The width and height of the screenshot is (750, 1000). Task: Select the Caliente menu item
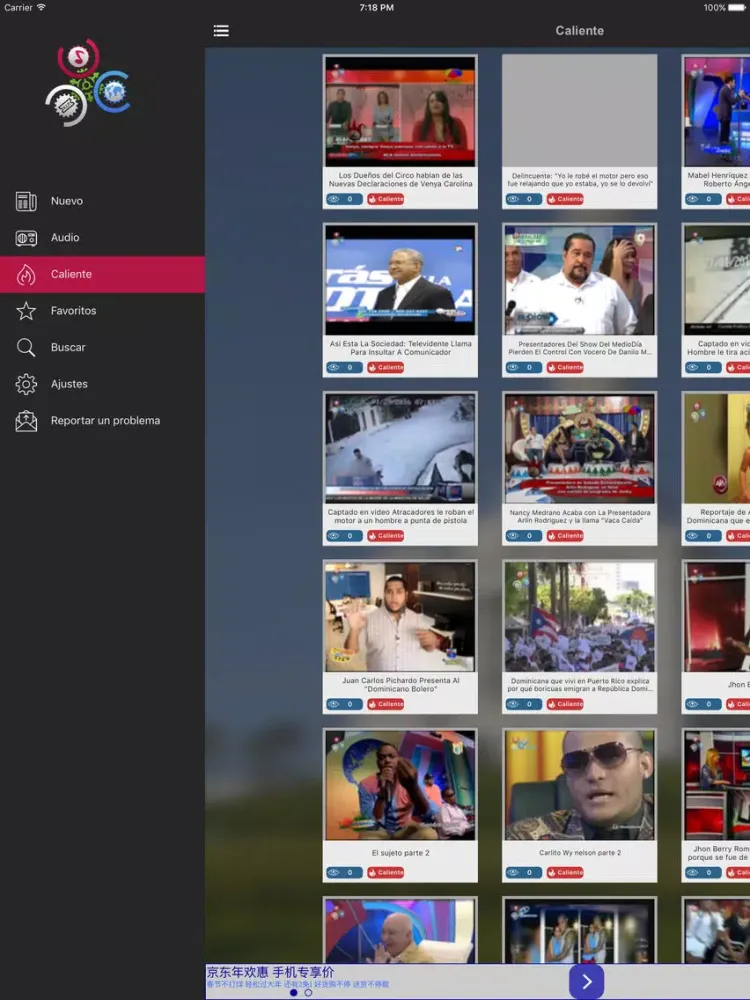point(102,274)
